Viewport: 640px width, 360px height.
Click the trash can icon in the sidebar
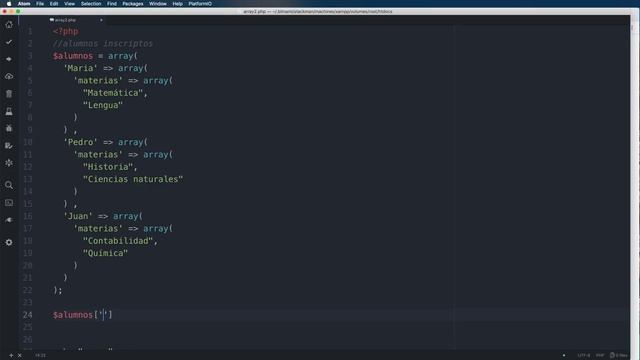point(9,94)
